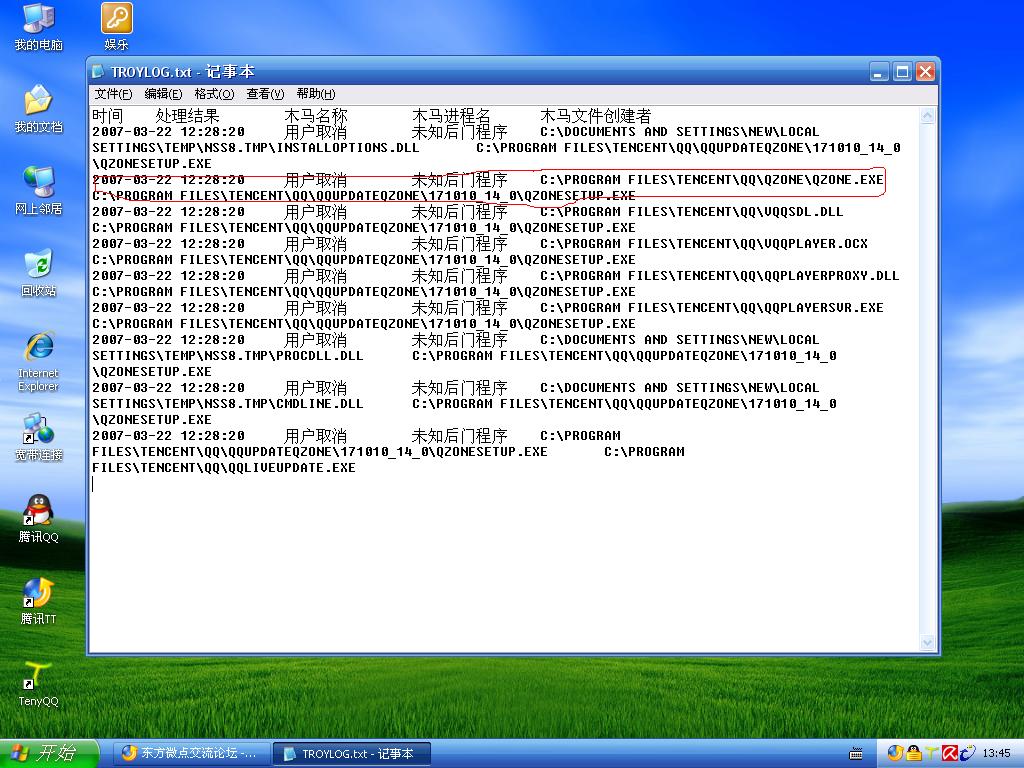Minimize the Notepad window

tap(879, 72)
